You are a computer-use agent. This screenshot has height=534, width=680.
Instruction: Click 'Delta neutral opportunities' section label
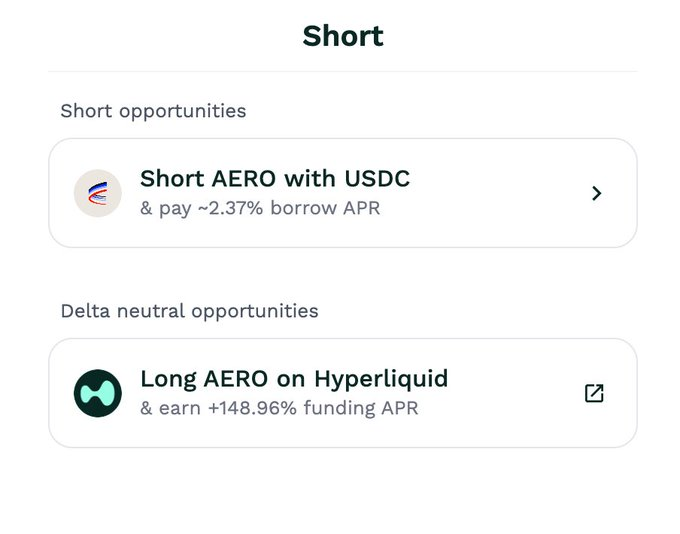189,311
